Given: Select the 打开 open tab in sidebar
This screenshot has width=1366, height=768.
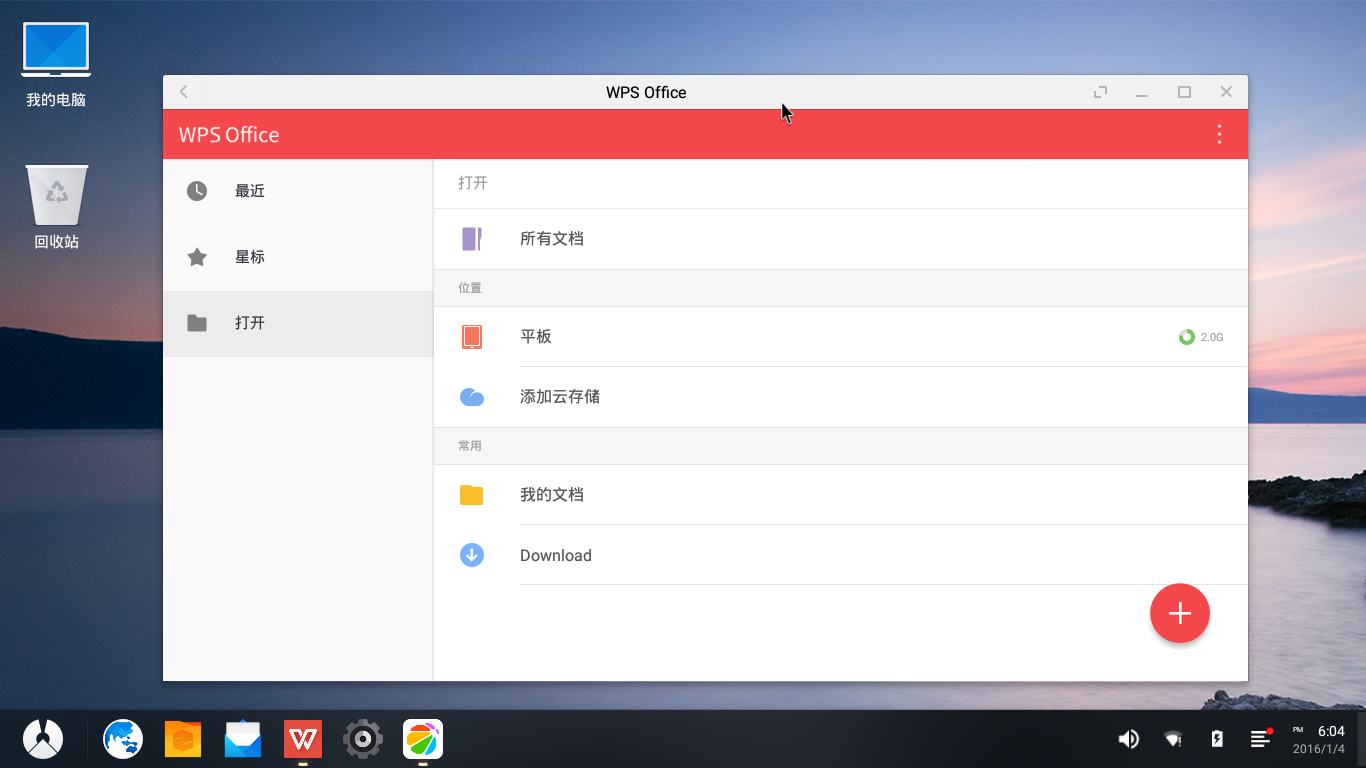Looking at the screenshot, I should (298, 323).
